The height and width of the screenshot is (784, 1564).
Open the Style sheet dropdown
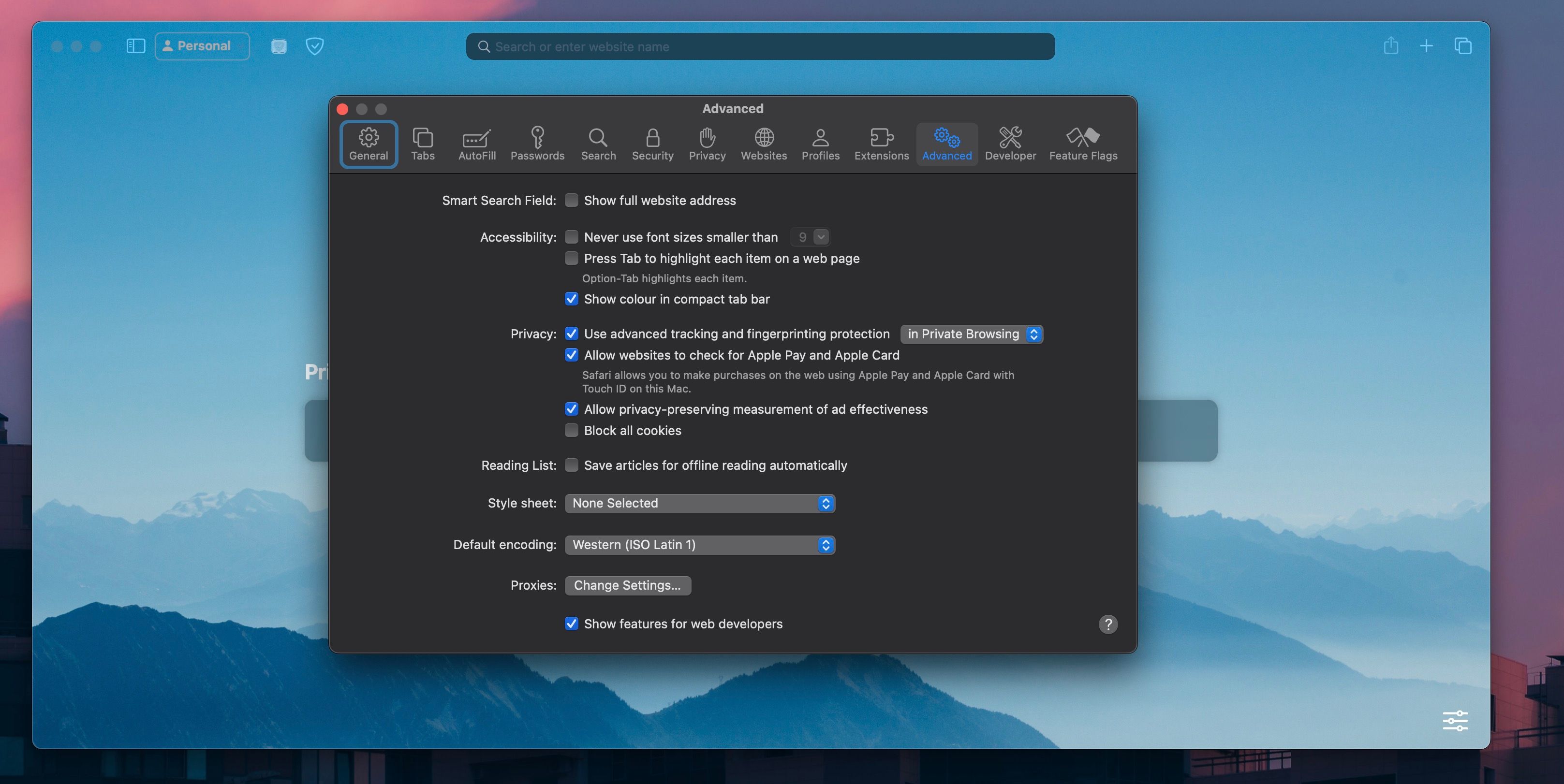699,503
